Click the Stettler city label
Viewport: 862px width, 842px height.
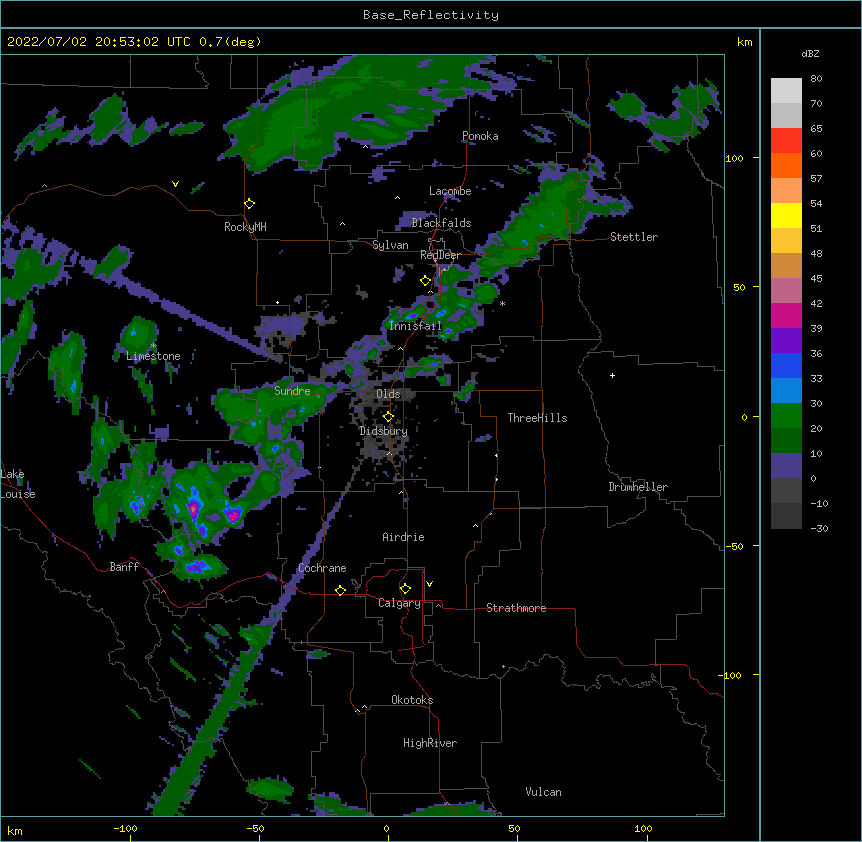pos(634,237)
